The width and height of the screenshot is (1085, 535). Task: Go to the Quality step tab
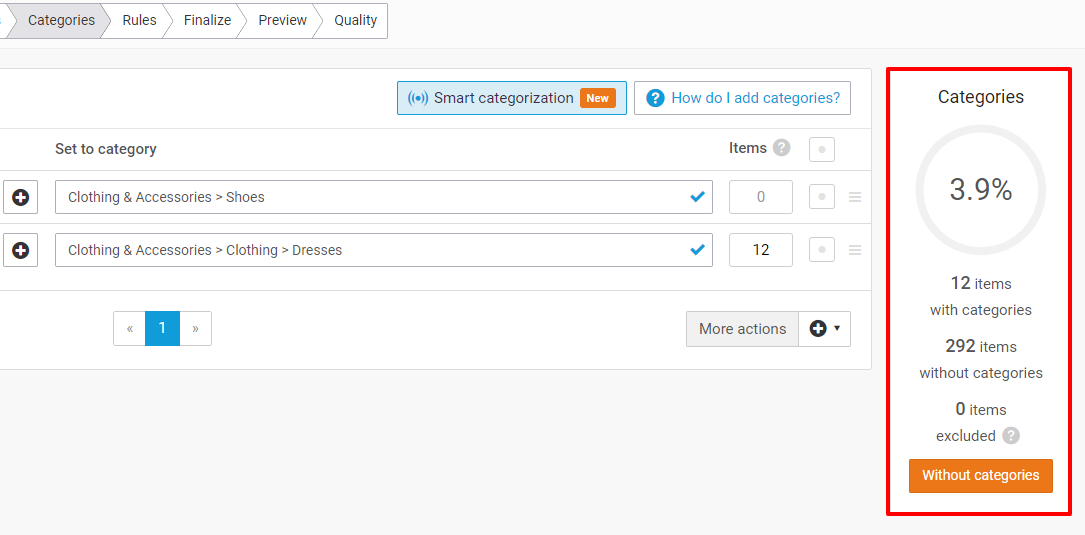coord(356,20)
